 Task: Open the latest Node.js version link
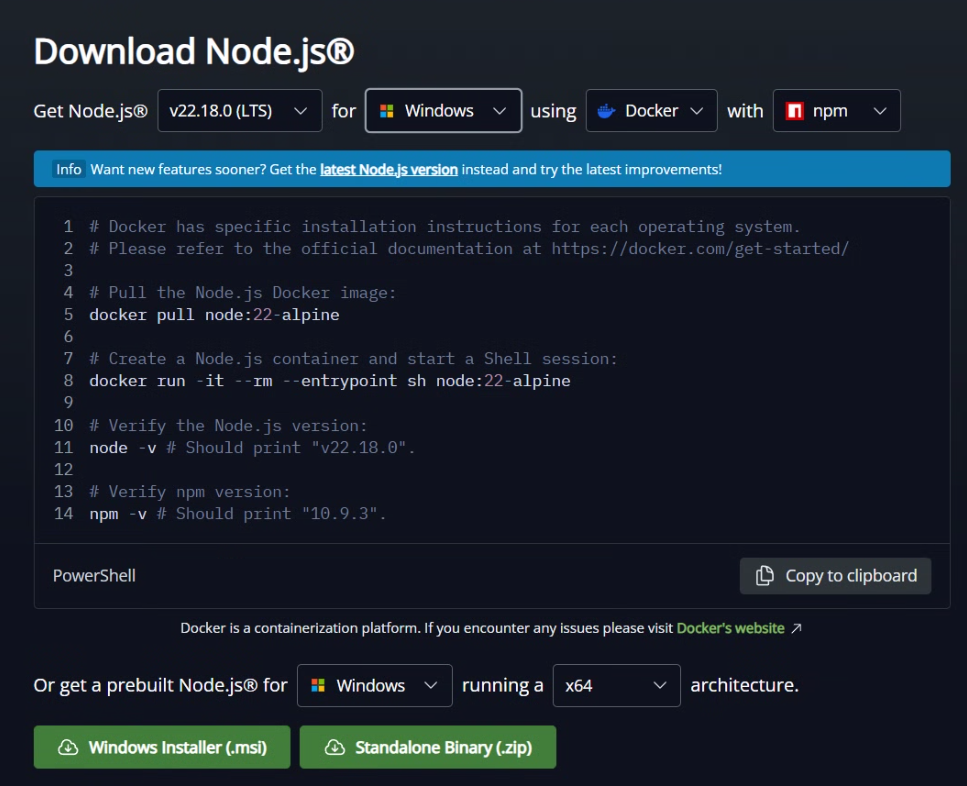(x=389, y=170)
